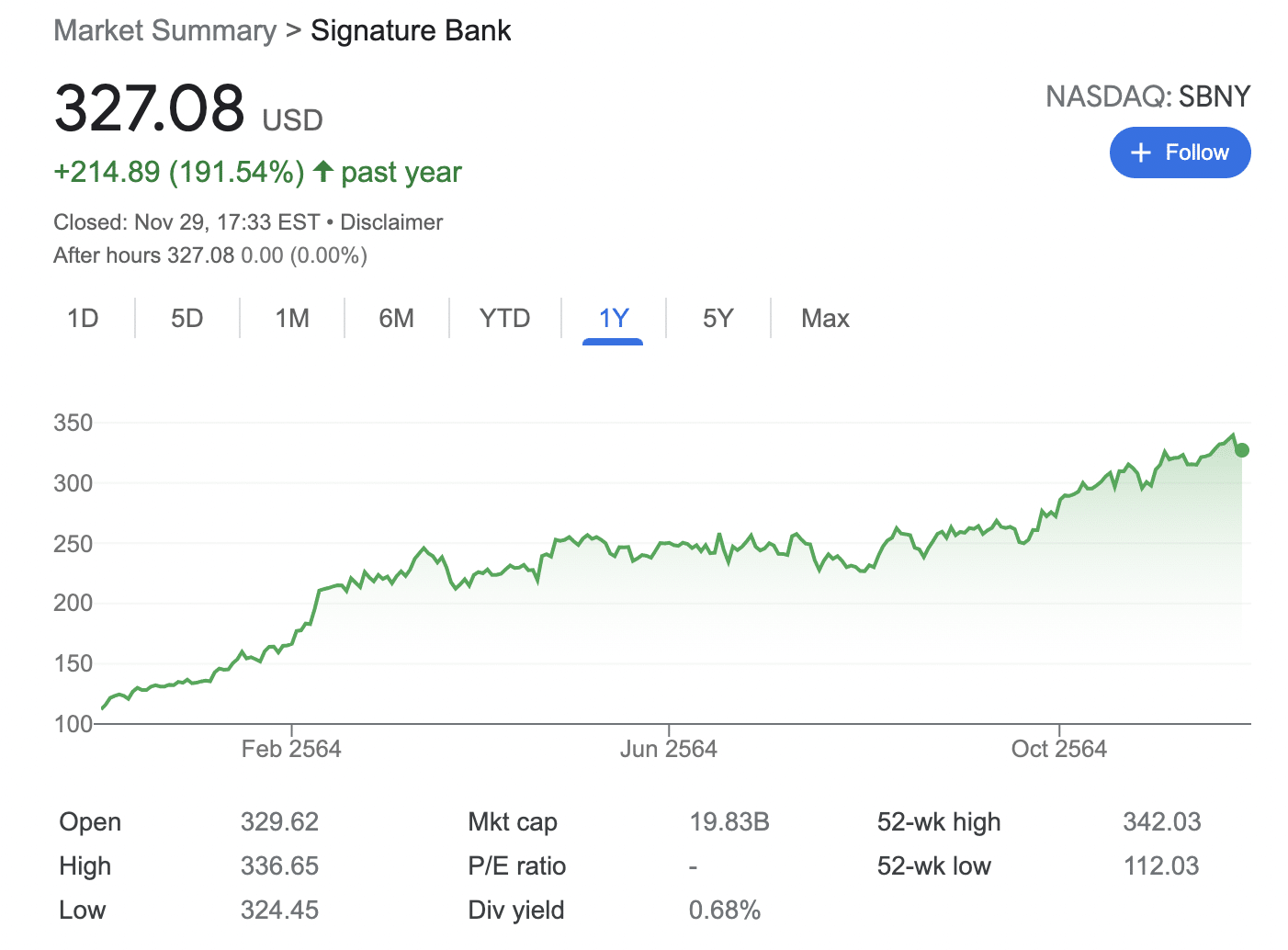The width and height of the screenshot is (1288, 950).
Task: Click the Follow button
Action: (x=1180, y=153)
